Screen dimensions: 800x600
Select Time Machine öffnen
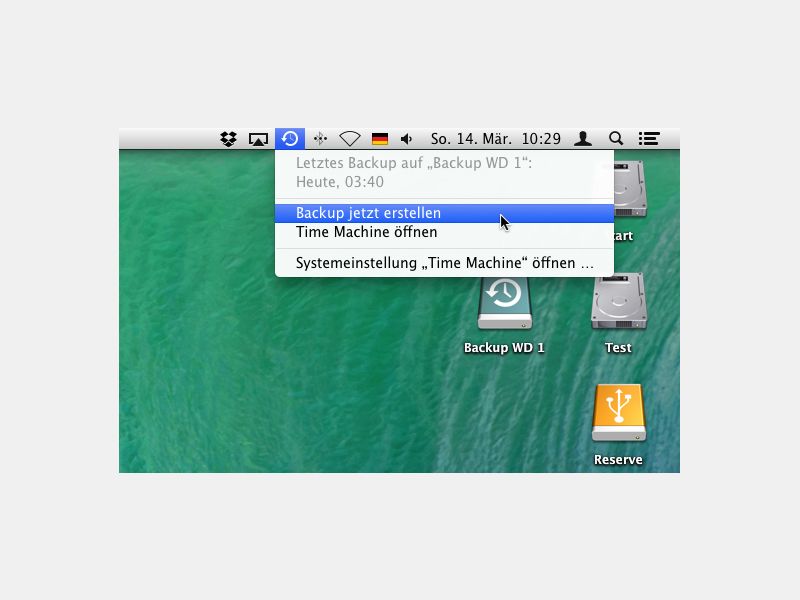pyautogui.click(x=444, y=232)
